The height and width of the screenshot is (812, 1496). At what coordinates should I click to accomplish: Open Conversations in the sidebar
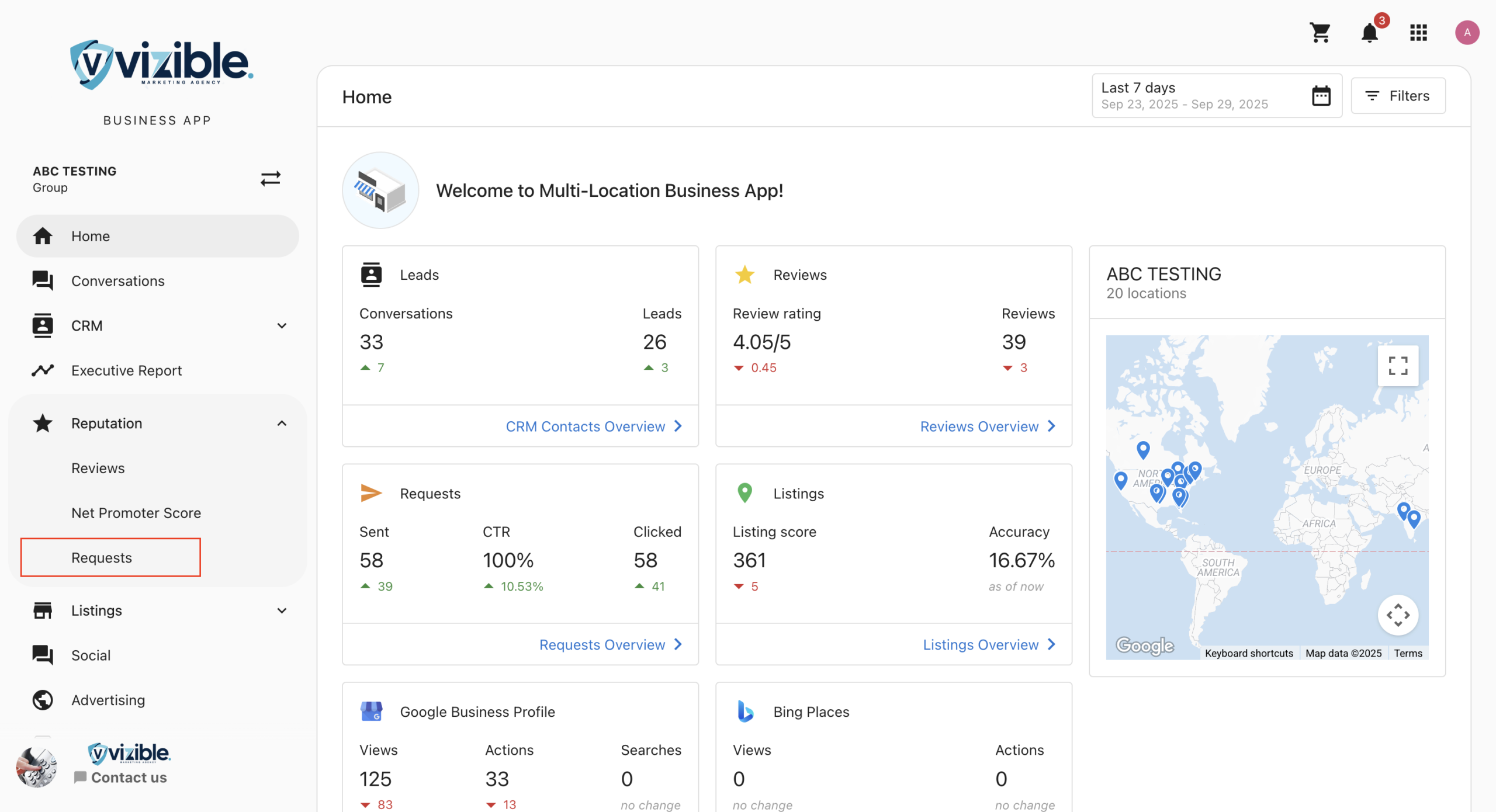pyautogui.click(x=118, y=281)
